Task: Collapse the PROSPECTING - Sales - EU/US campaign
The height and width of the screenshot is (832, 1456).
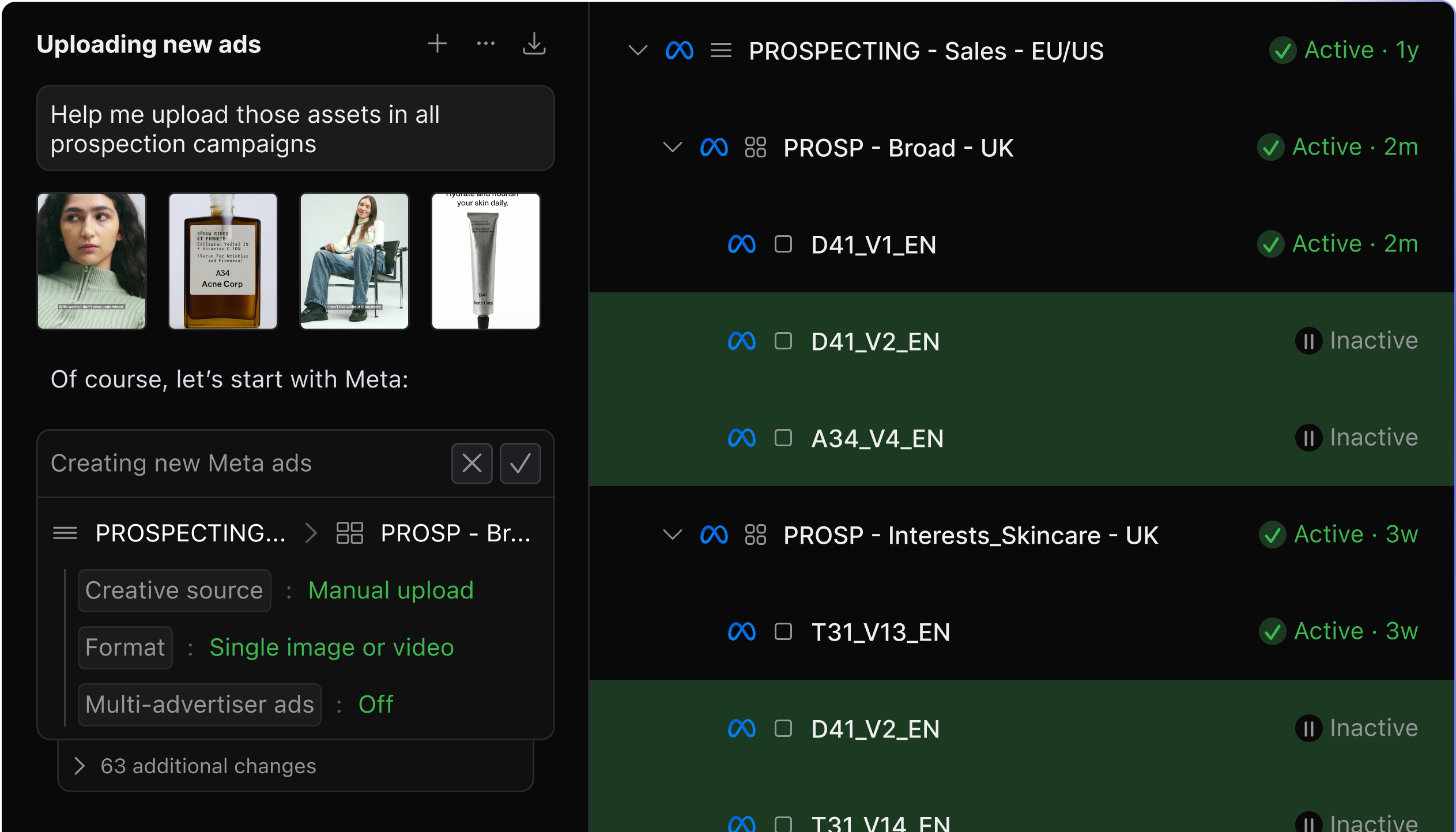Action: [x=638, y=51]
